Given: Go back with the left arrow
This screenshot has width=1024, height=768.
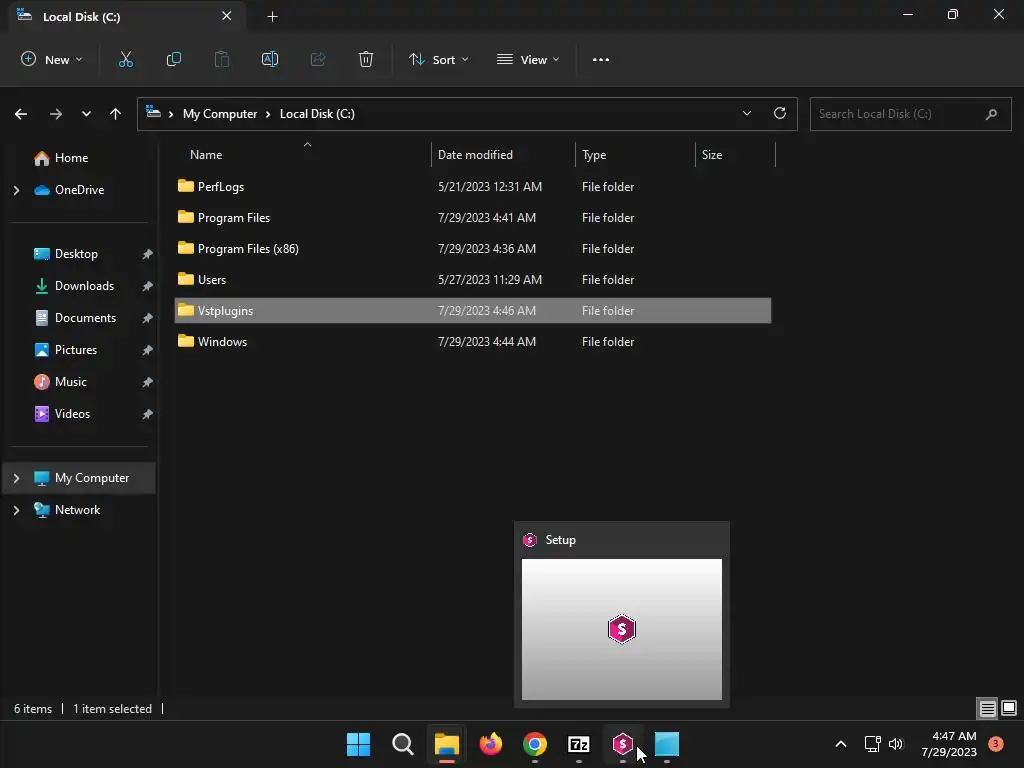Looking at the screenshot, I should (21, 114).
